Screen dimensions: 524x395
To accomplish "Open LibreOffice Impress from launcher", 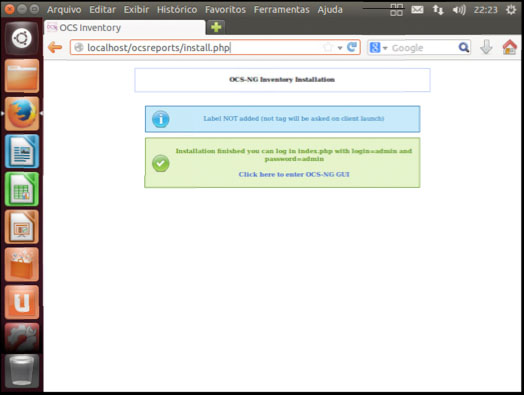I will point(22,227).
